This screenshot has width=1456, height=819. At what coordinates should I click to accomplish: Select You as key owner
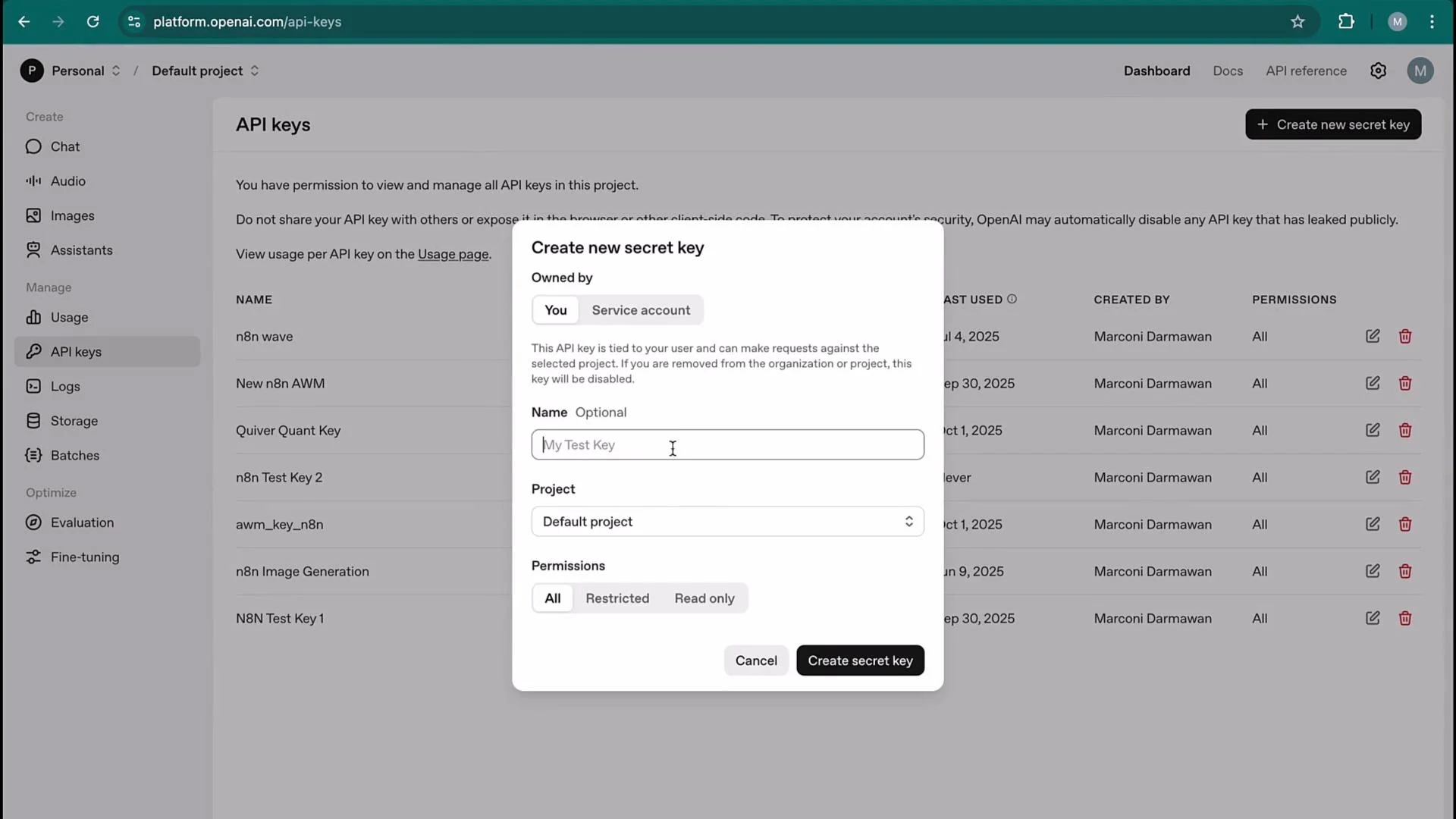coord(555,310)
